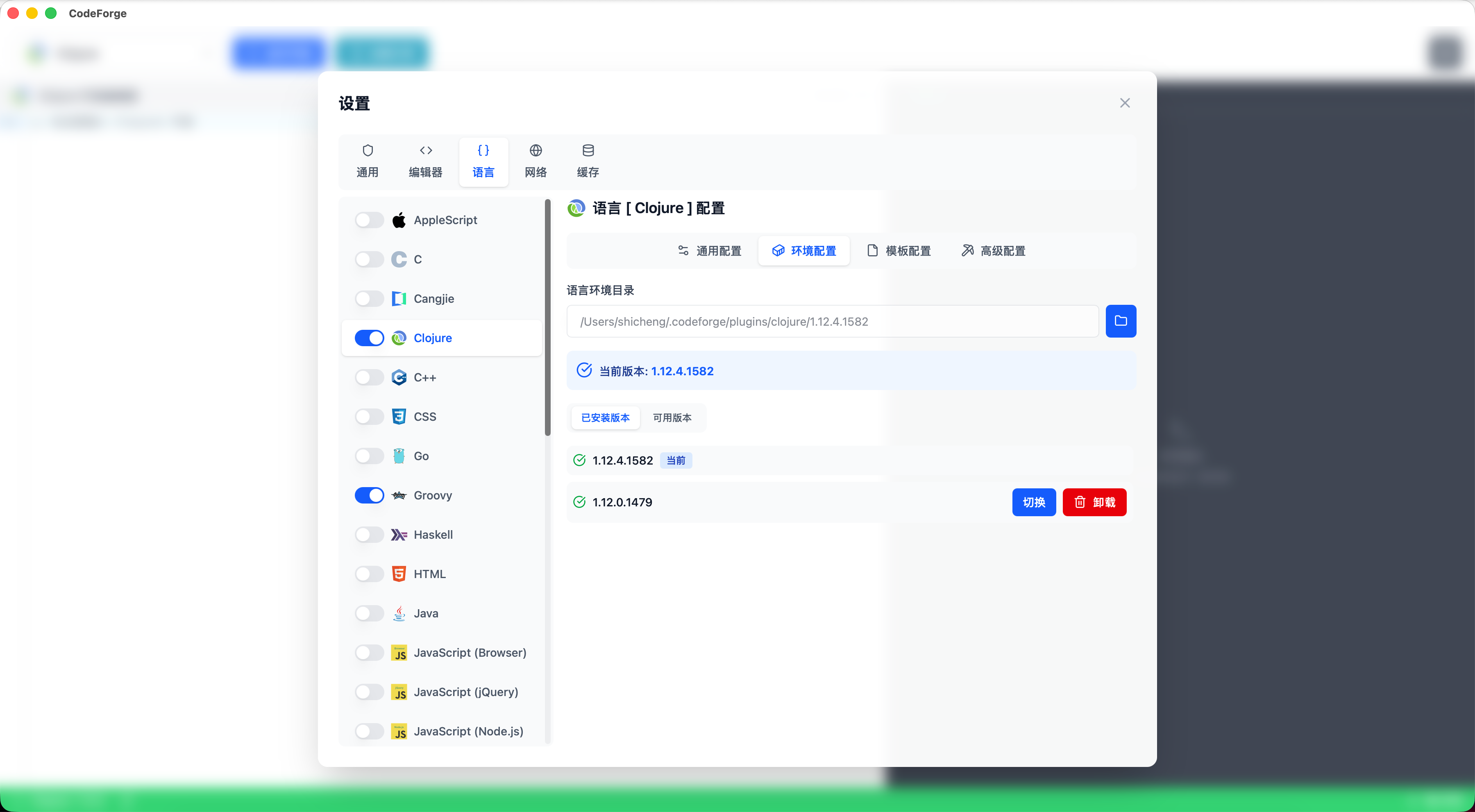The height and width of the screenshot is (812, 1475).
Task: Click the Cangjie language icon
Action: coord(399,298)
